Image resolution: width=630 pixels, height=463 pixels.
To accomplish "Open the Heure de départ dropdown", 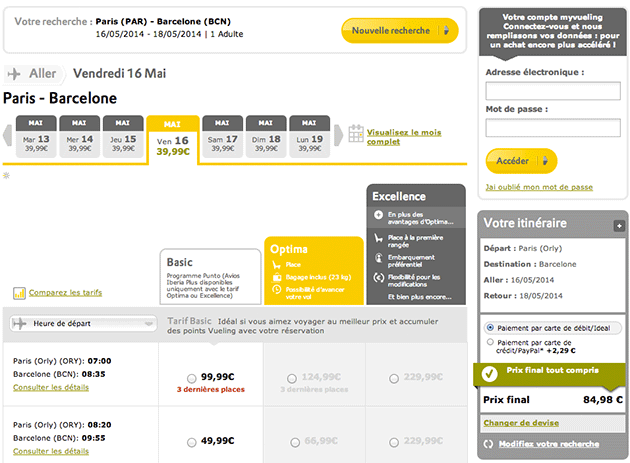I will [83, 324].
